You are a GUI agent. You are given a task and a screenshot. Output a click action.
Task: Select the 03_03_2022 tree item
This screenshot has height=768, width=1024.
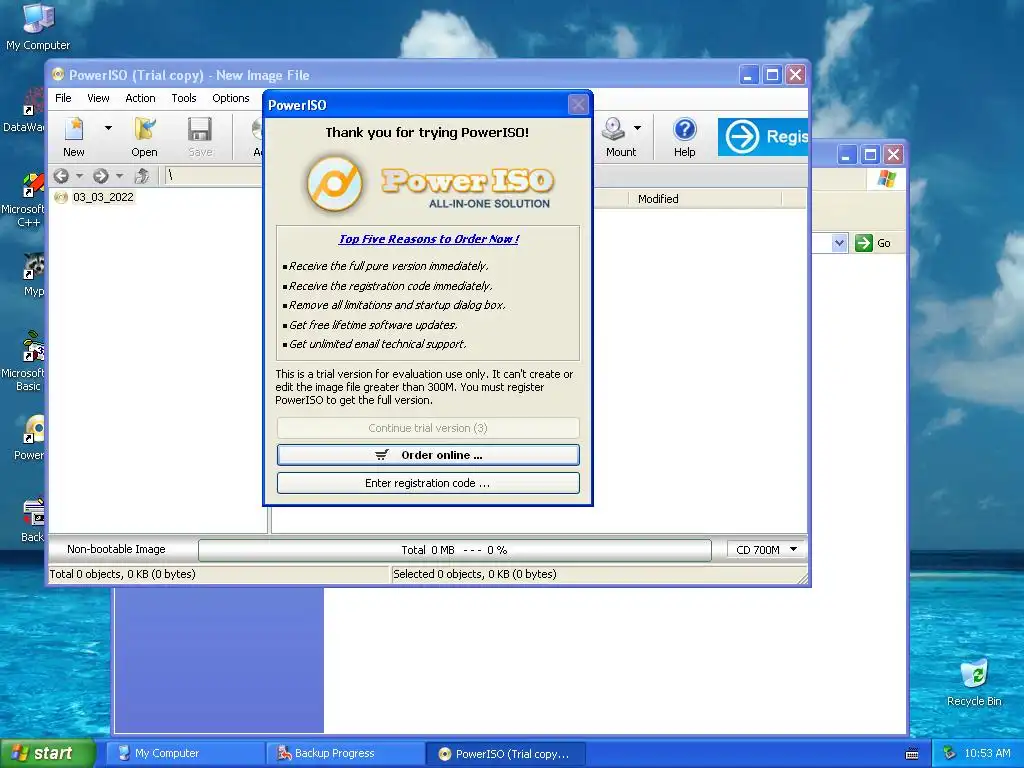[x=103, y=197]
